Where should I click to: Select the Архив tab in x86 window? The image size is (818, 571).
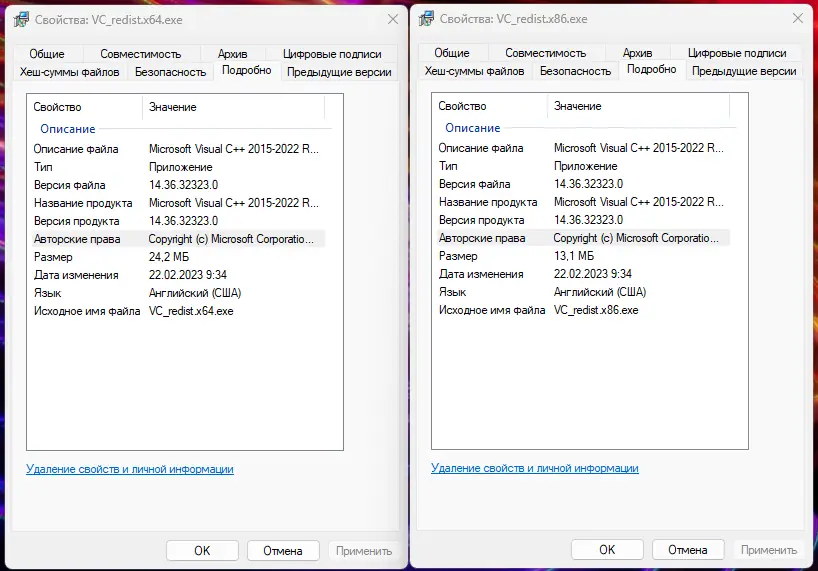(x=637, y=53)
